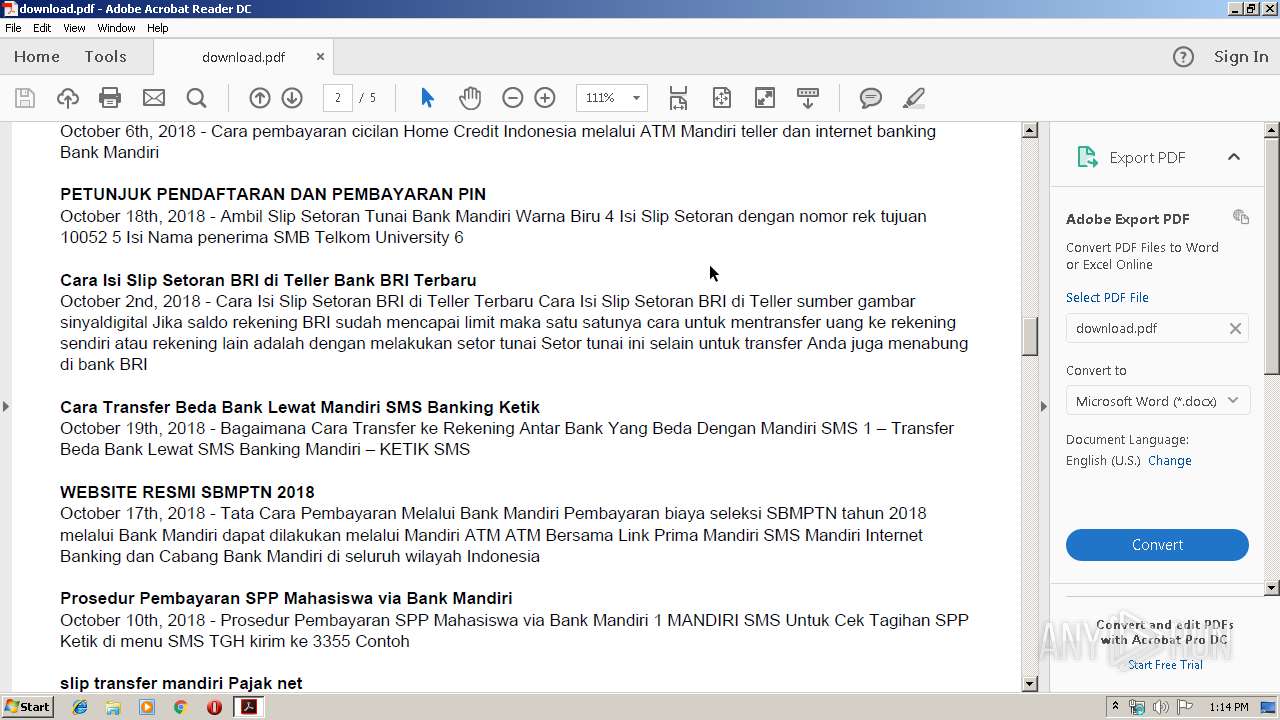Switch to the Home tab
Screen dimensions: 1280x720
click(x=37, y=57)
